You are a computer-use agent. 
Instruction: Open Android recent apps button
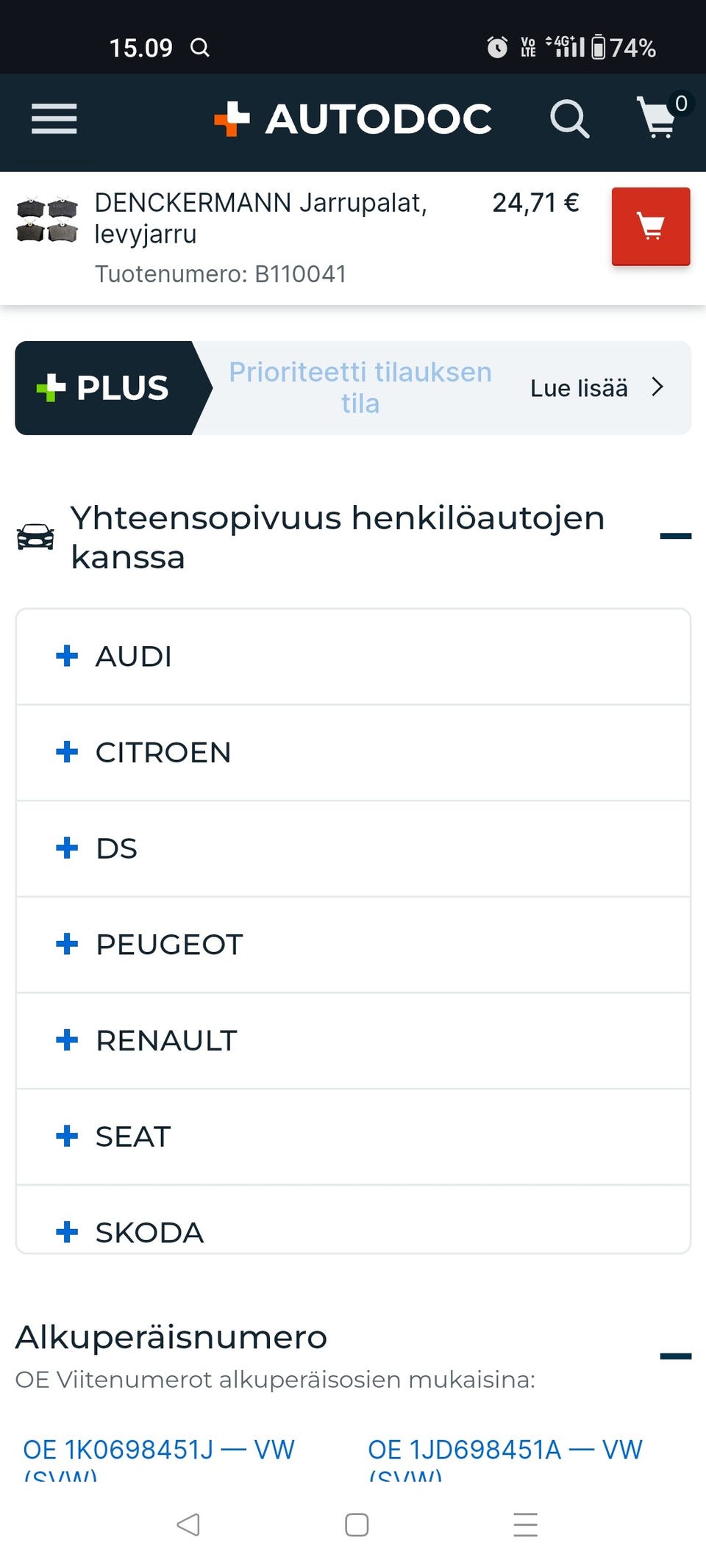(525, 1525)
